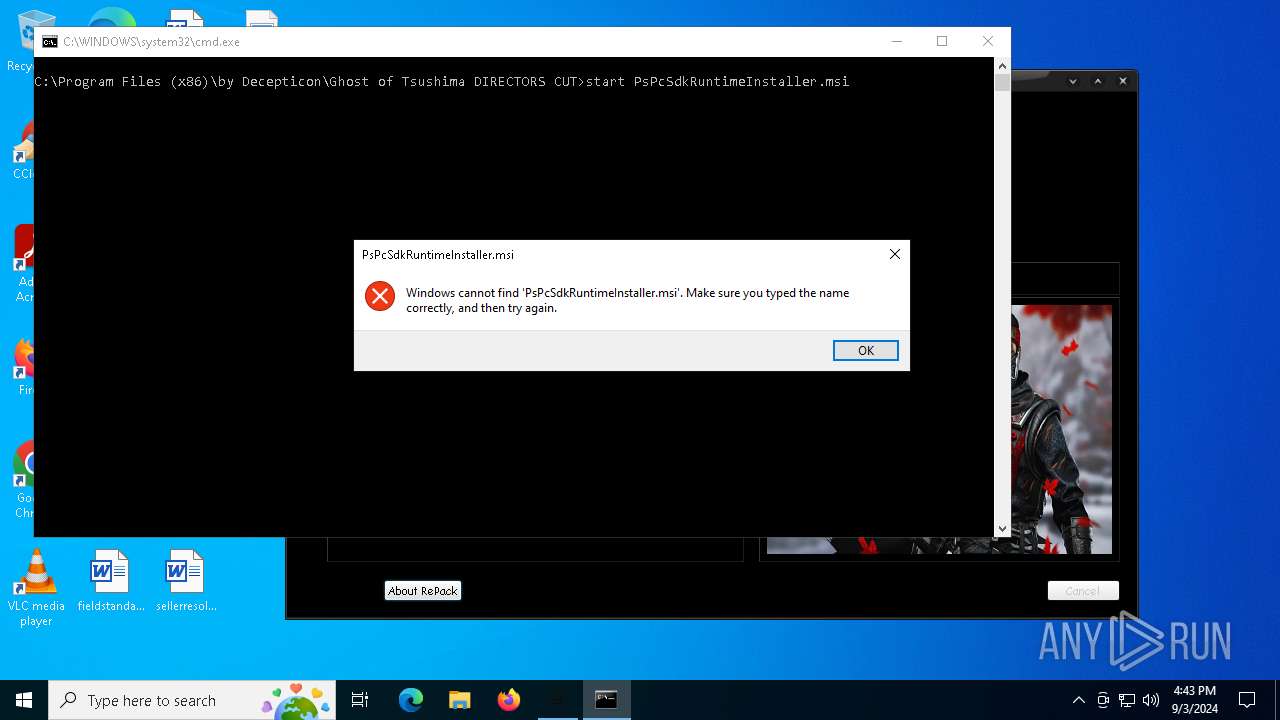Click the cmd.exe window title text

[151, 42]
